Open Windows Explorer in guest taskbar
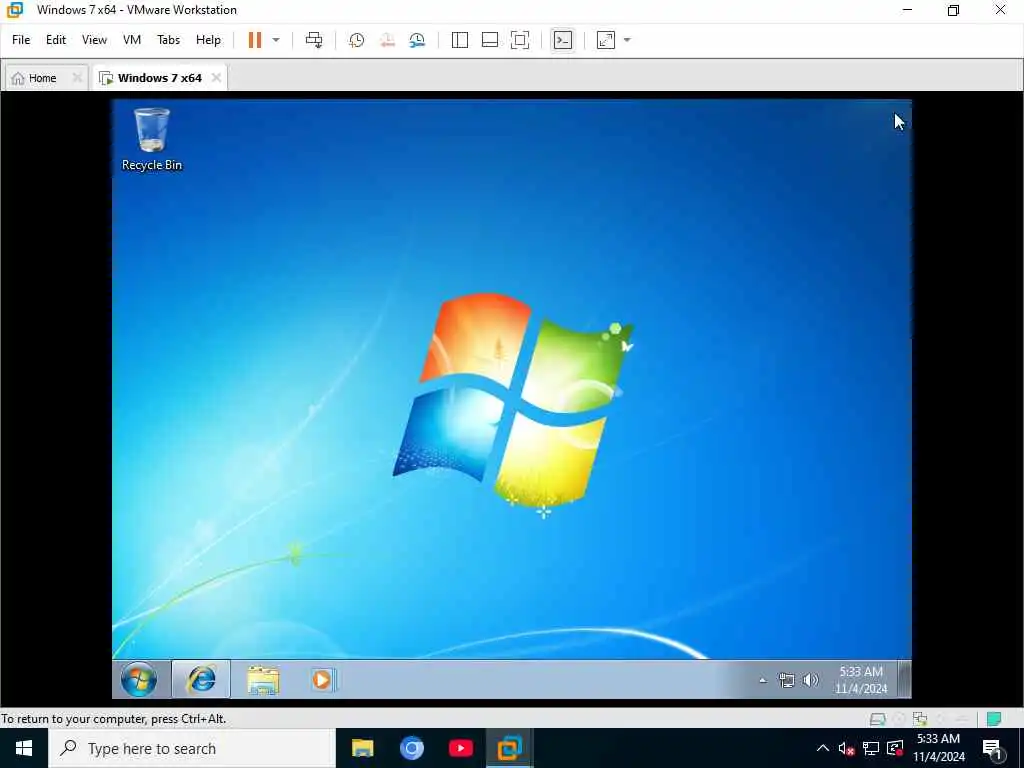The image size is (1024, 768). 263,679
